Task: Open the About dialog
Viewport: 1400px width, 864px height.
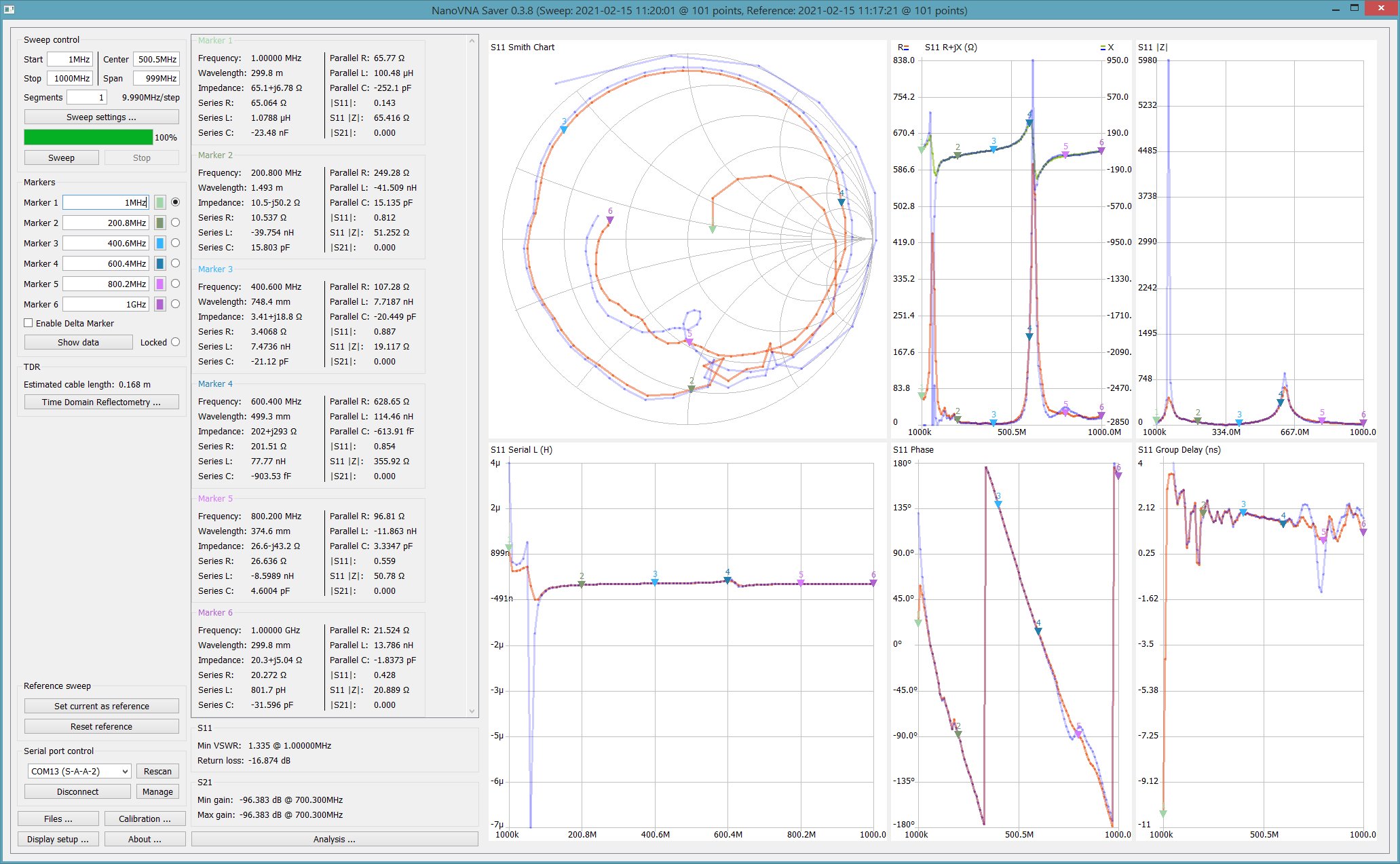Action: (145, 839)
